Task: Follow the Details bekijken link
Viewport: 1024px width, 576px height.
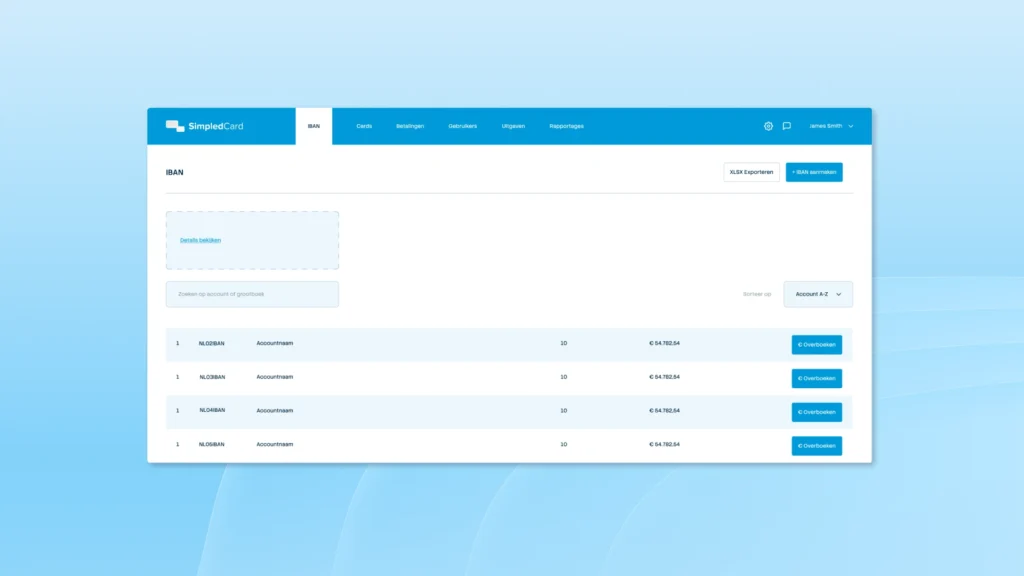Action: [x=200, y=240]
